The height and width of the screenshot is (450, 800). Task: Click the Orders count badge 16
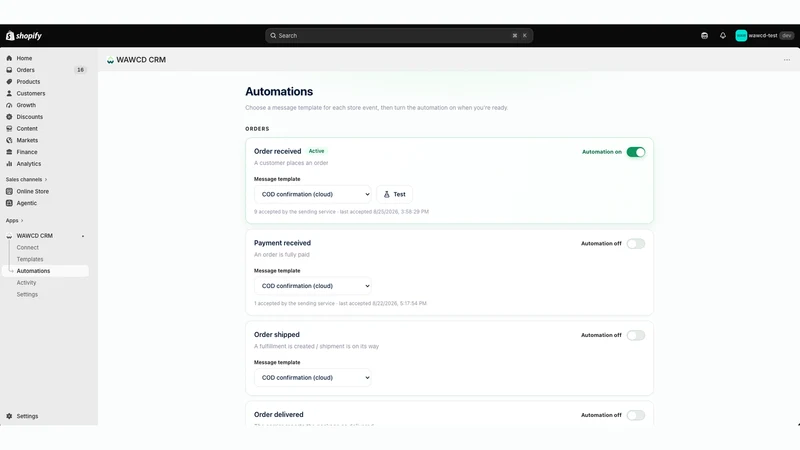click(80, 70)
